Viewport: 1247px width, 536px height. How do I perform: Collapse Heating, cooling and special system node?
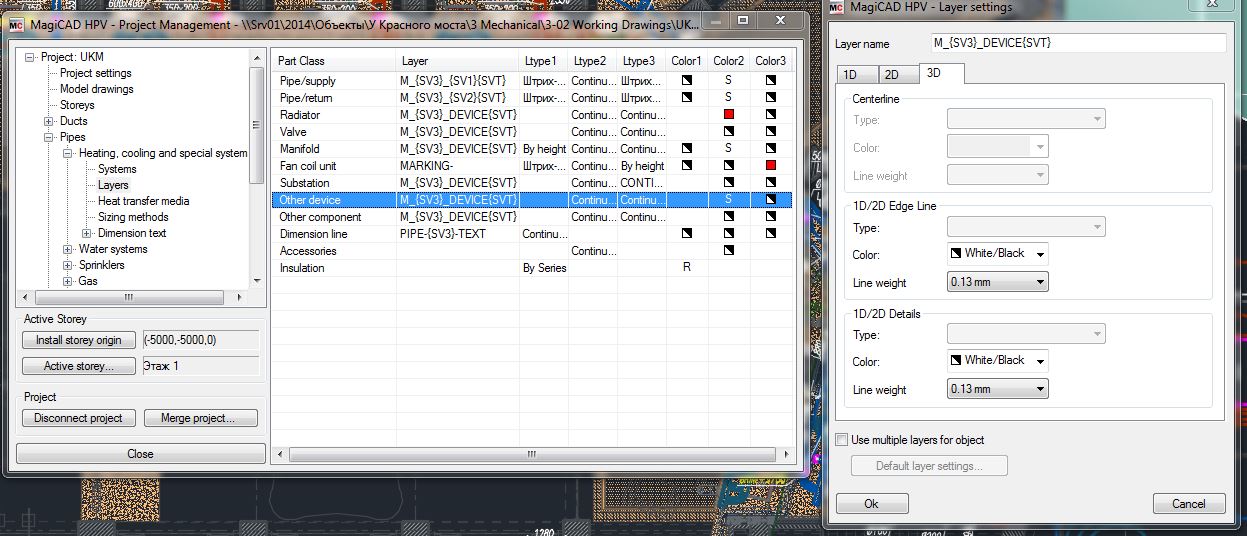point(68,153)
